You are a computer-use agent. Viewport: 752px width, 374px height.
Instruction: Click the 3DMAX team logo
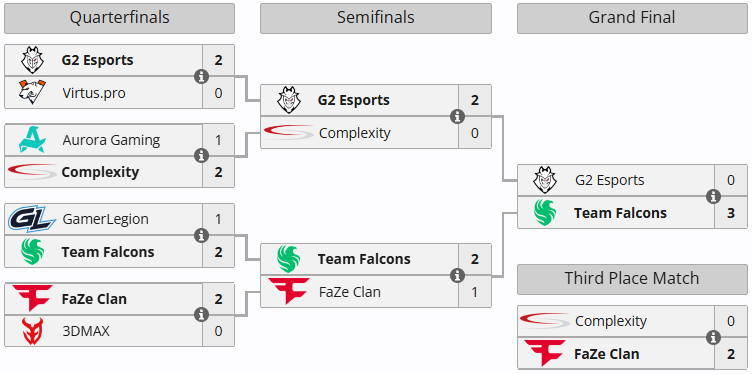tap(32, 331)
